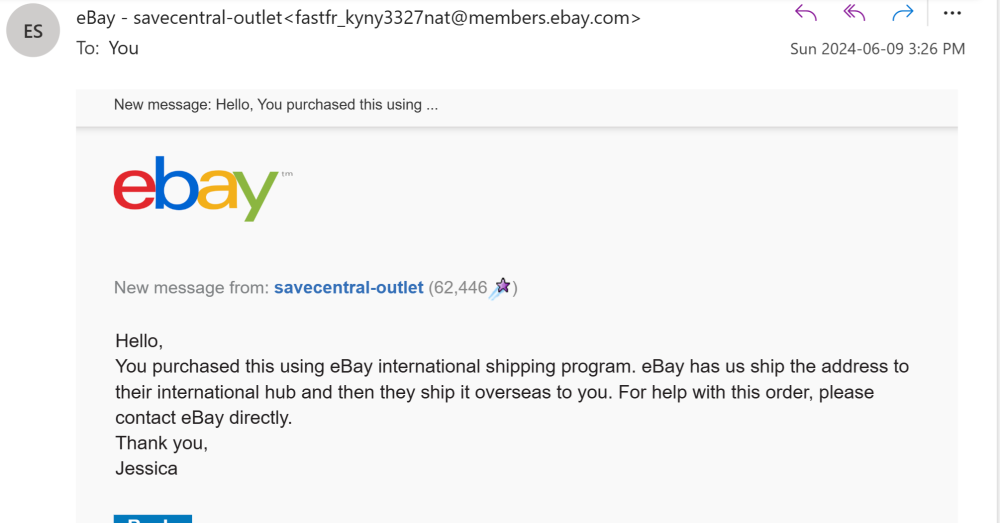Click the 62,446 feedback score
The image size is (1000, 523).
458,288
